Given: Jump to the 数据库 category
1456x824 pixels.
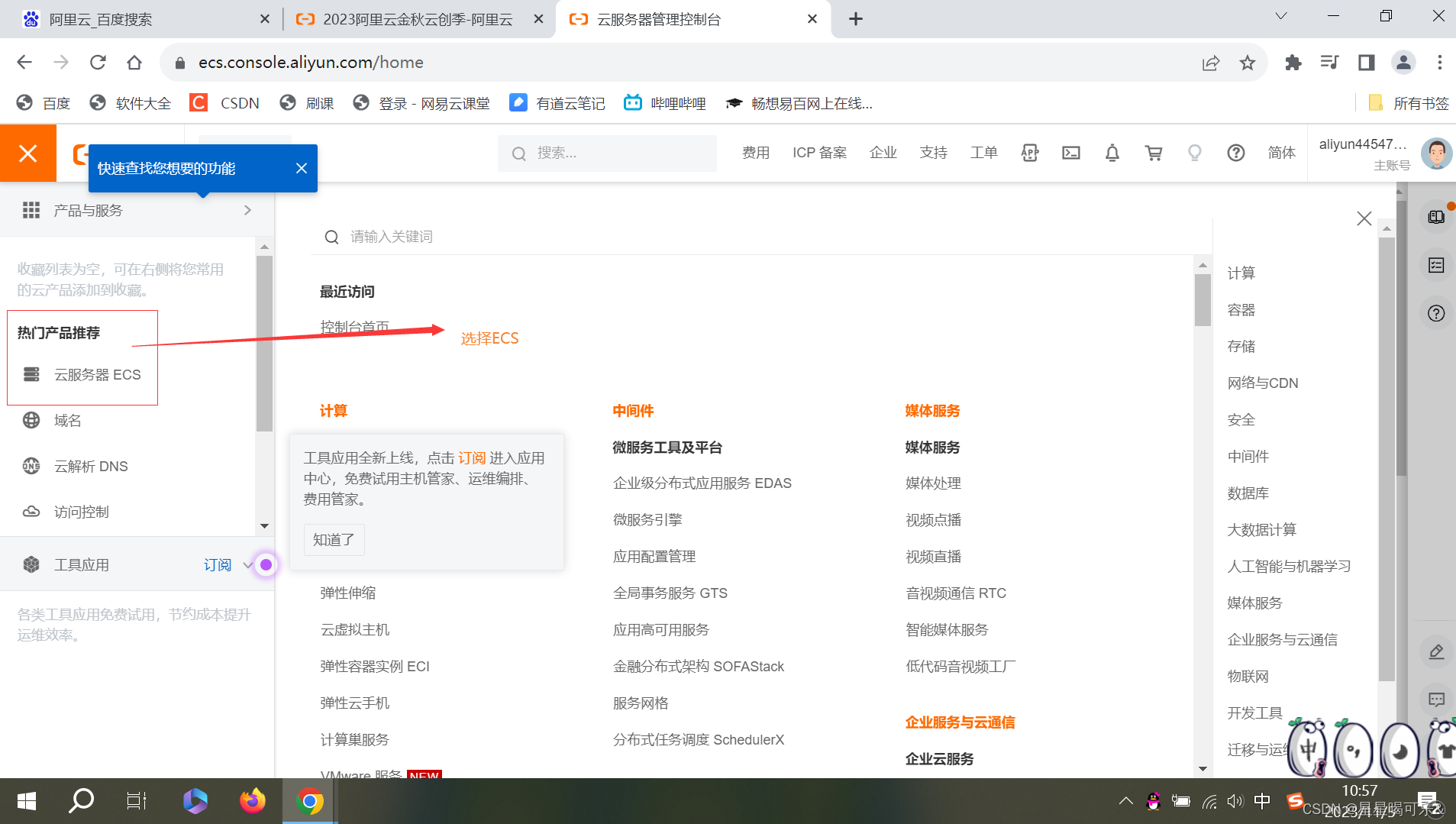Looking at the screenshot, I should 1248,493.
